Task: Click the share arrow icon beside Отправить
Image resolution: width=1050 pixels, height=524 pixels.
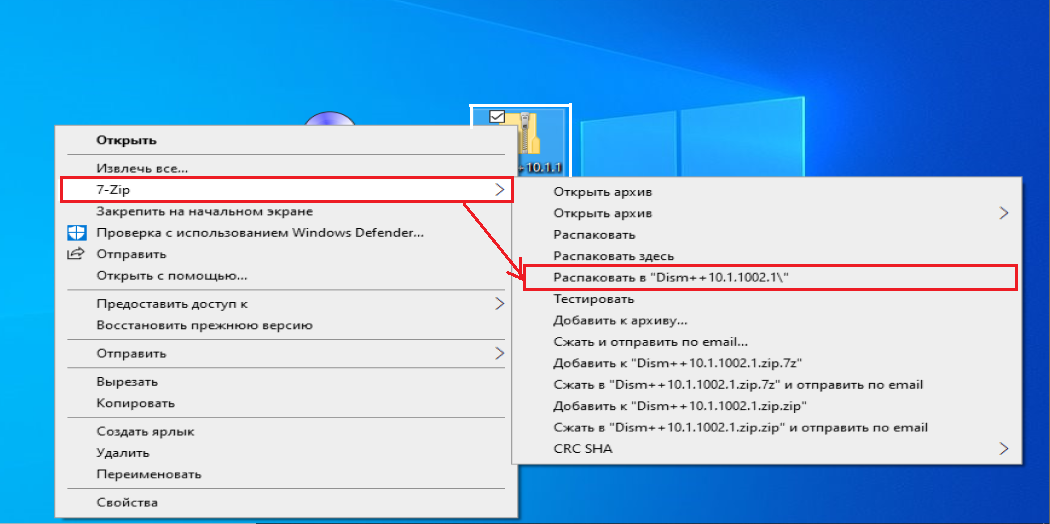Action: pyautogui.click(x=76, y=254)
